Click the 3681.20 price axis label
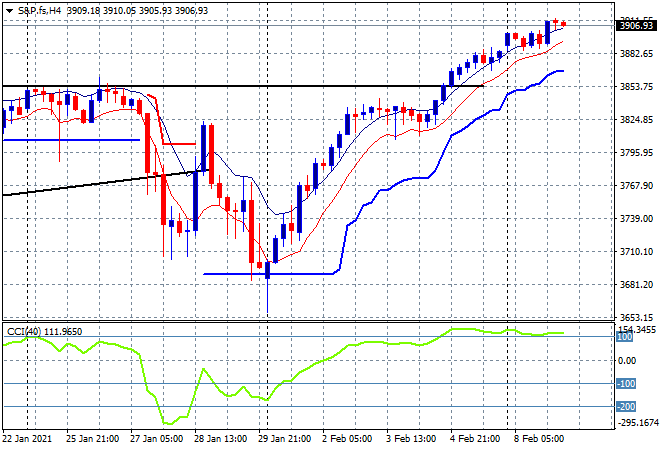 point(636,285)
